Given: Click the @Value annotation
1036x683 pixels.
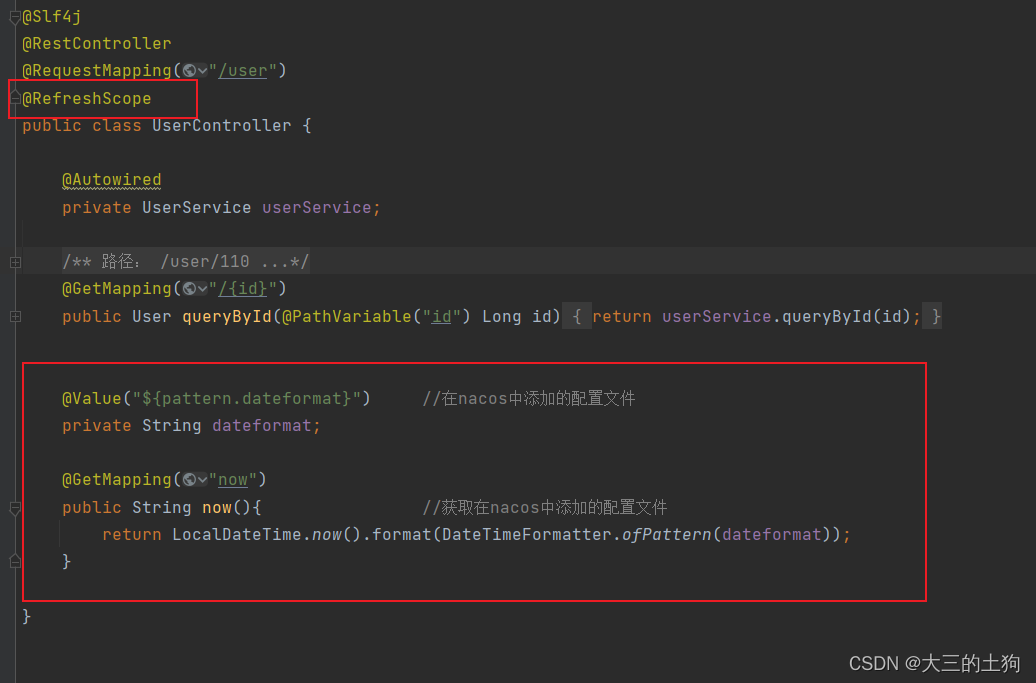Looking at the screenshot, I should tap(92, 398).
